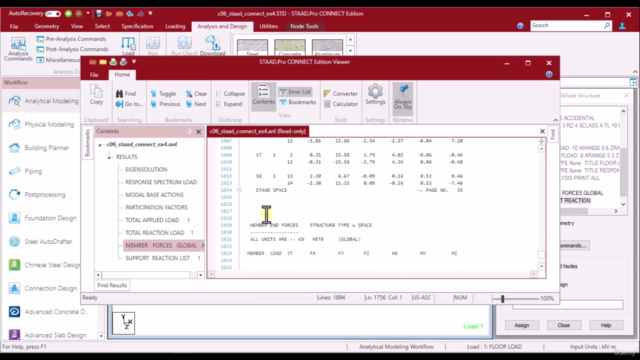Screen dimensions: 640x360
Task: Open the Piping workflow
Action: [x=25, y=171]
